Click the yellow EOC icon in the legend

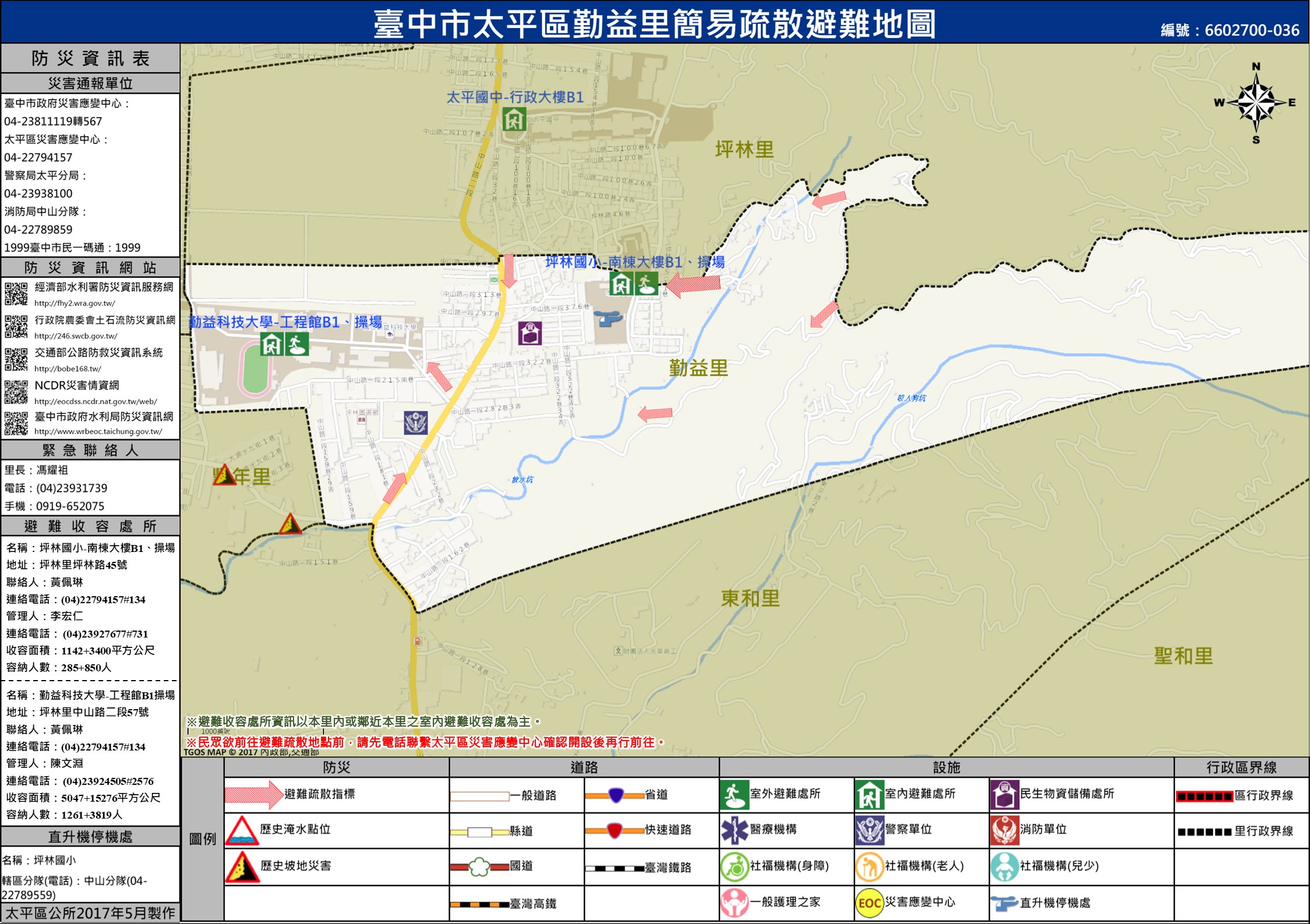[x=869, y=903]
